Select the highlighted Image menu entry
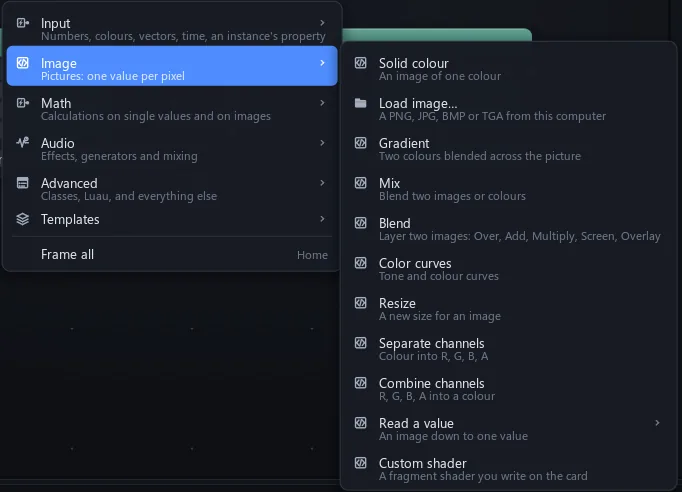This screenshot has height=492, width=682. pyautogui.click(x=172, y=66)
